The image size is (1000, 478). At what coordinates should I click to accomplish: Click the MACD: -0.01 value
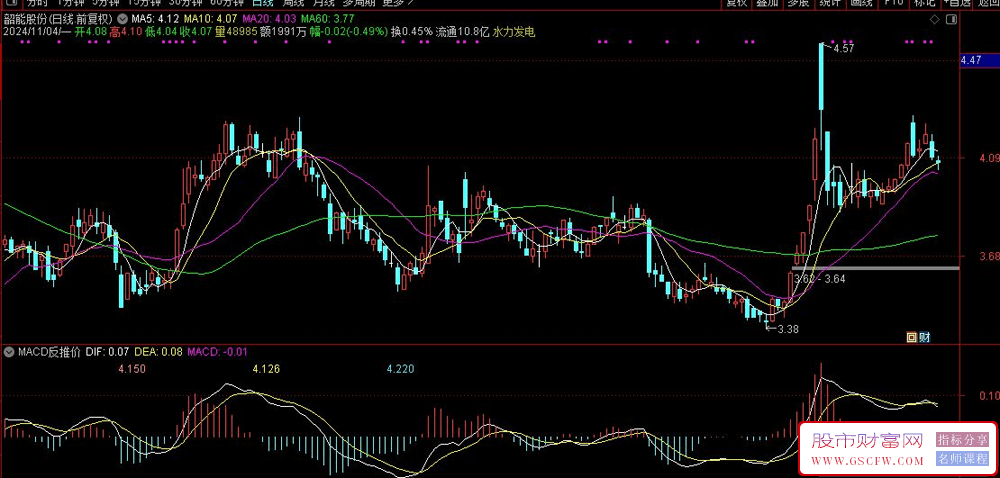coord(217,351)
